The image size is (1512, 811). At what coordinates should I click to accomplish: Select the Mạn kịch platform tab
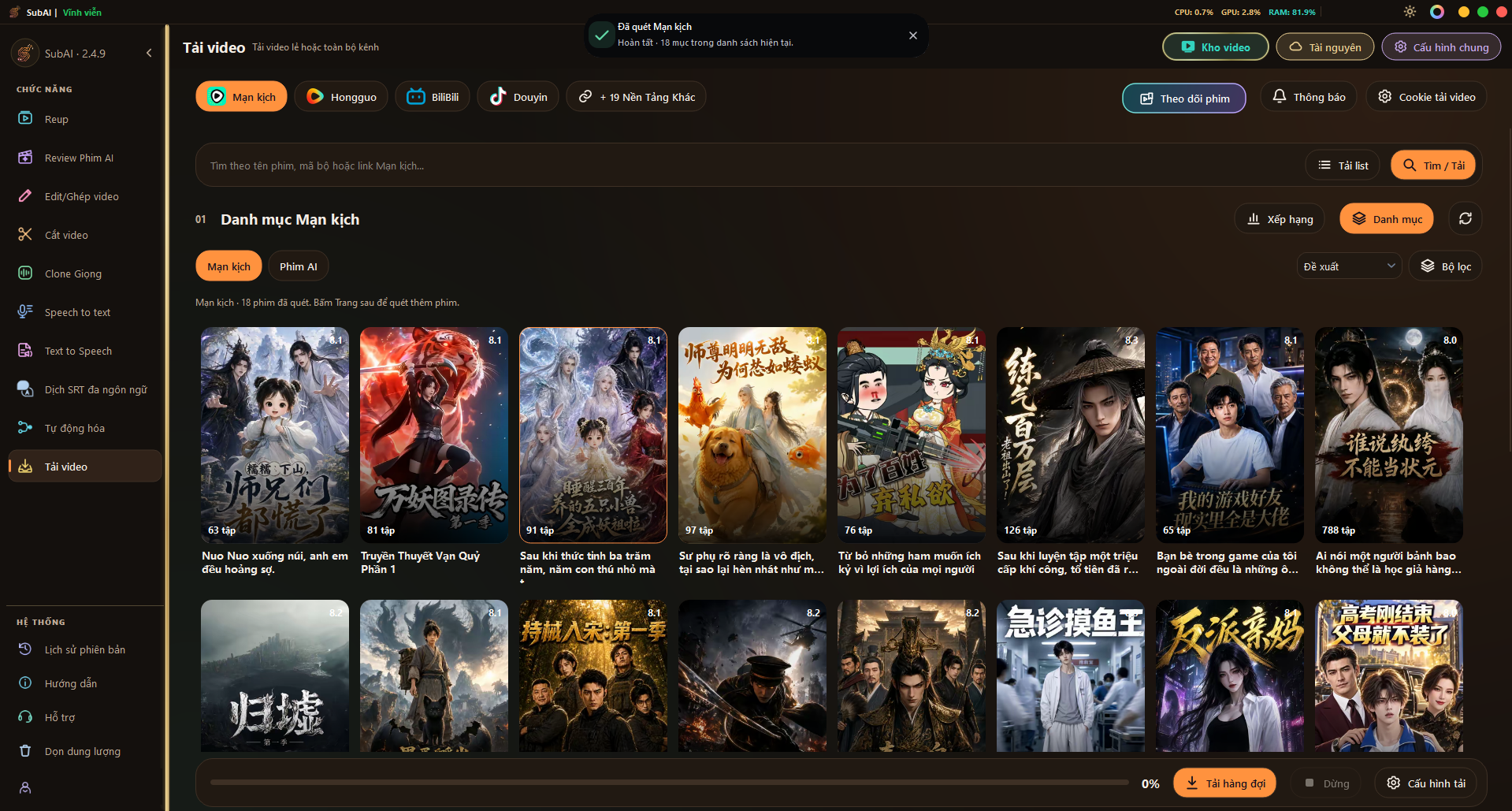[x=241, y=97]
